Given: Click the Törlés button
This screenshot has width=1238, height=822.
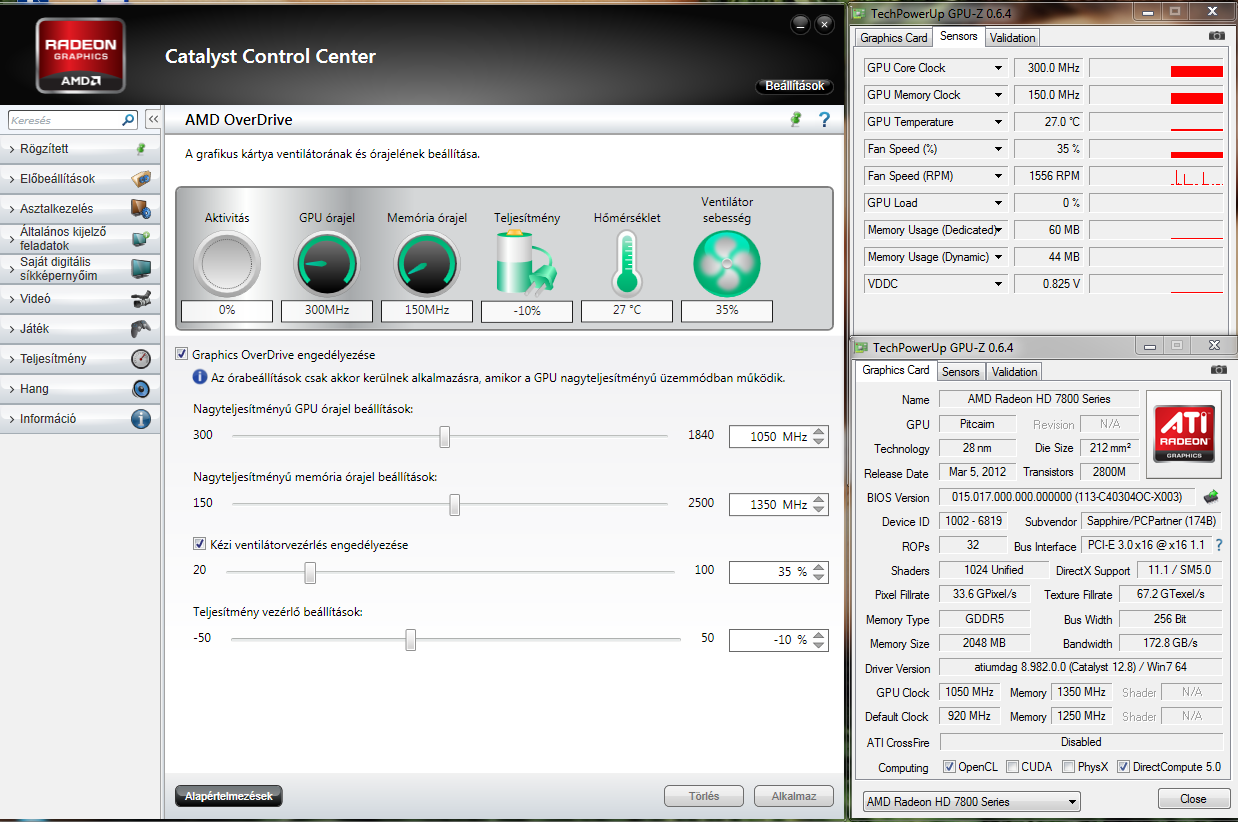Looking at the screenshot, I should 704,796.
